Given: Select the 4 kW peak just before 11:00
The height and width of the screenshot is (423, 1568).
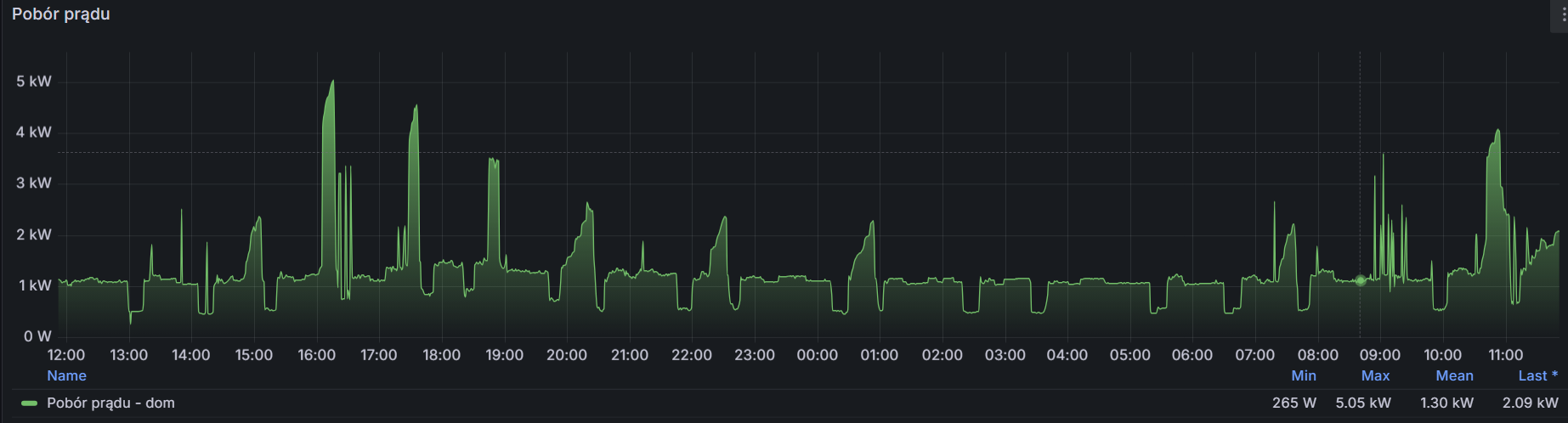Looking at the screenshot, I should [1497, 132].
